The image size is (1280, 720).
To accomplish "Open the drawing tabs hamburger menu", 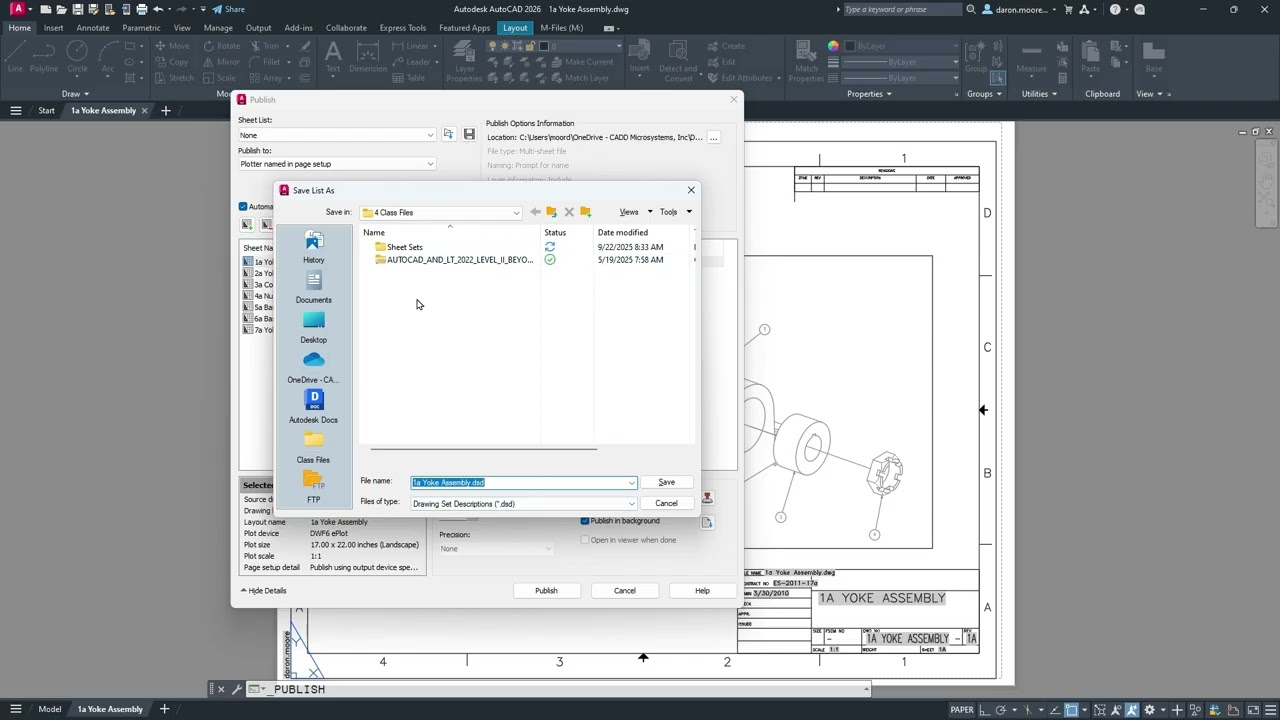I will point(16,111).
